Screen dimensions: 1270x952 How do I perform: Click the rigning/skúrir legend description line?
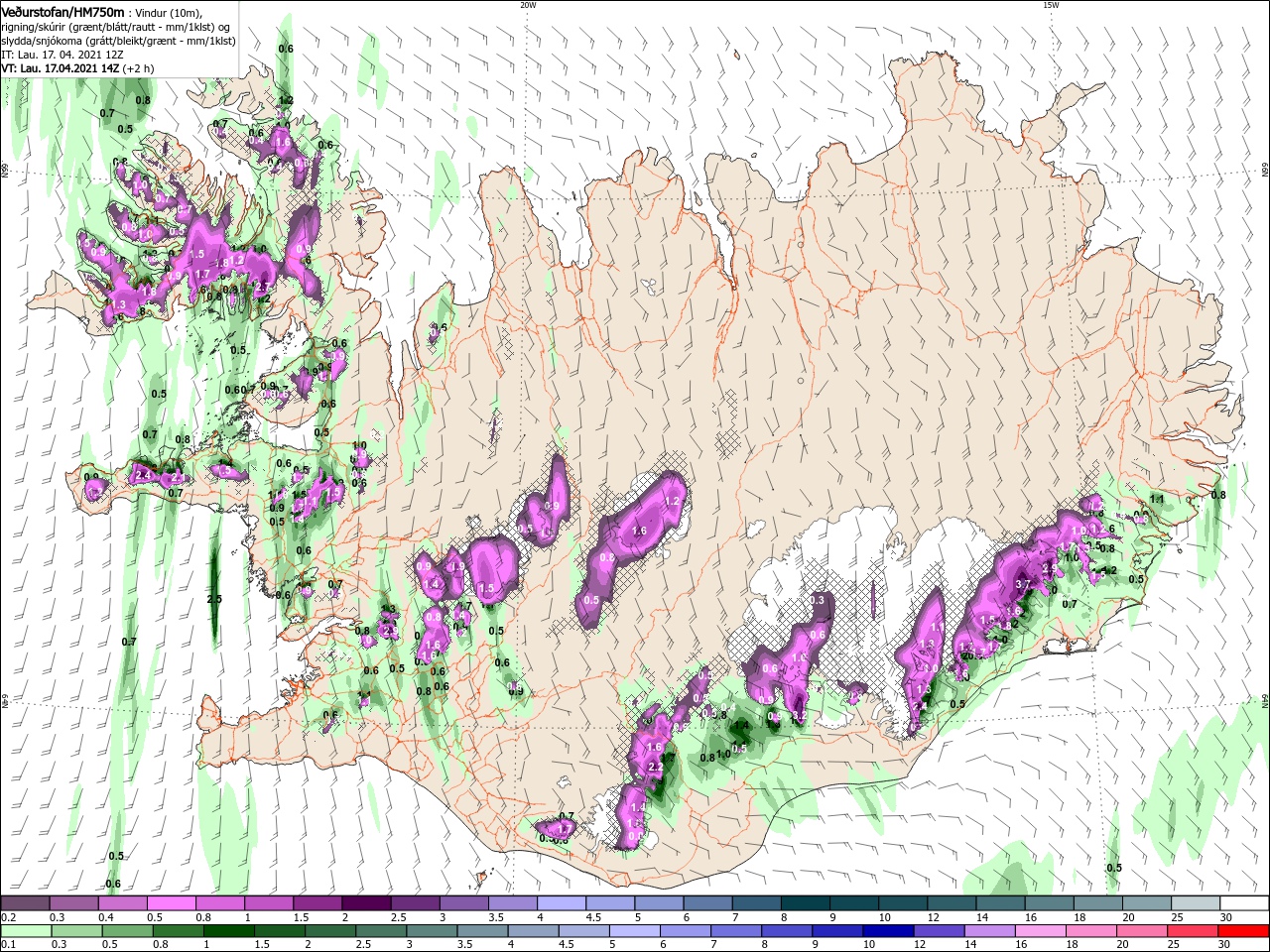[115, 27]
